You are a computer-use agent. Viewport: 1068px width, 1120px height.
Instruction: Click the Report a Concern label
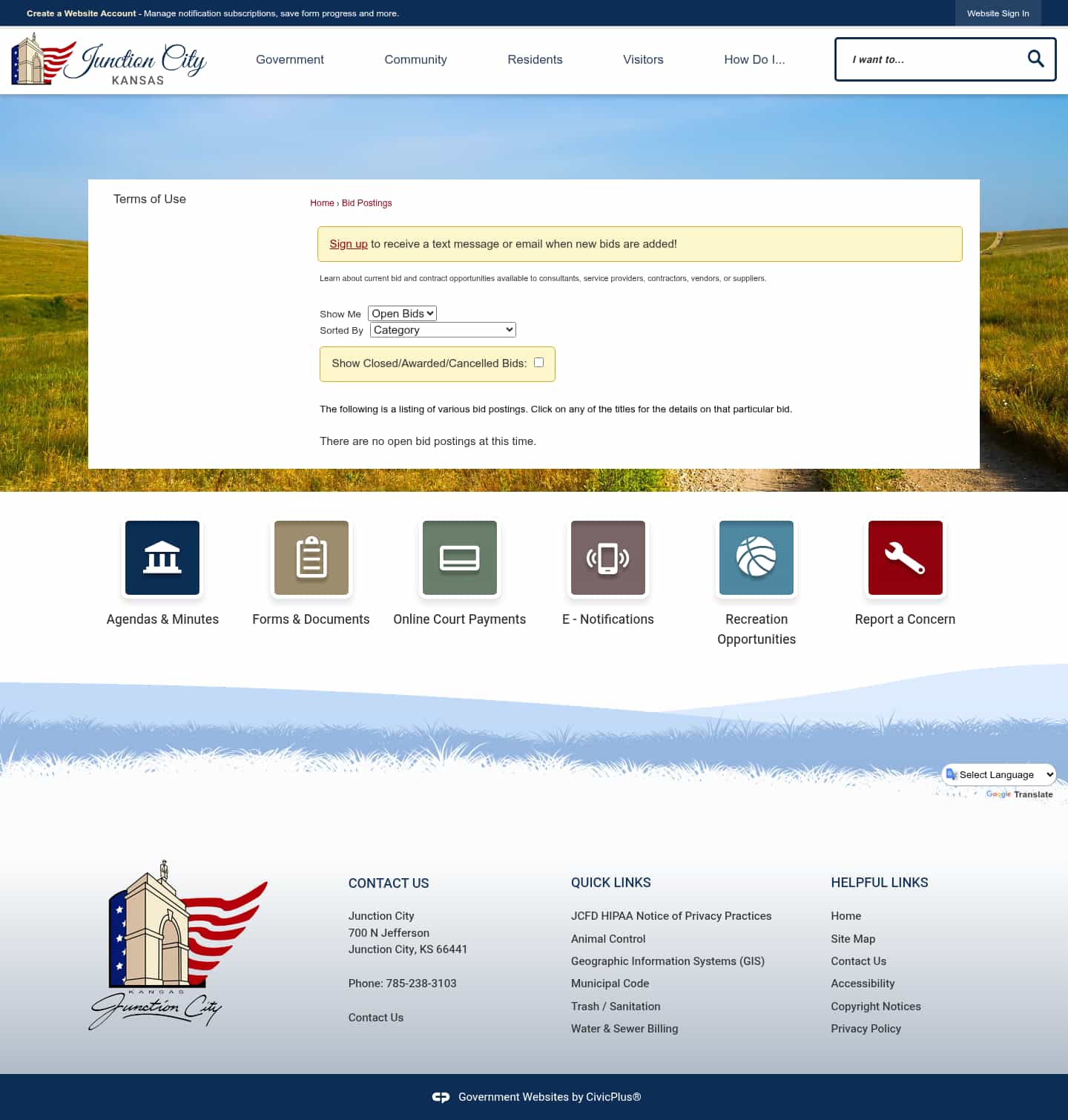point(905,619)
